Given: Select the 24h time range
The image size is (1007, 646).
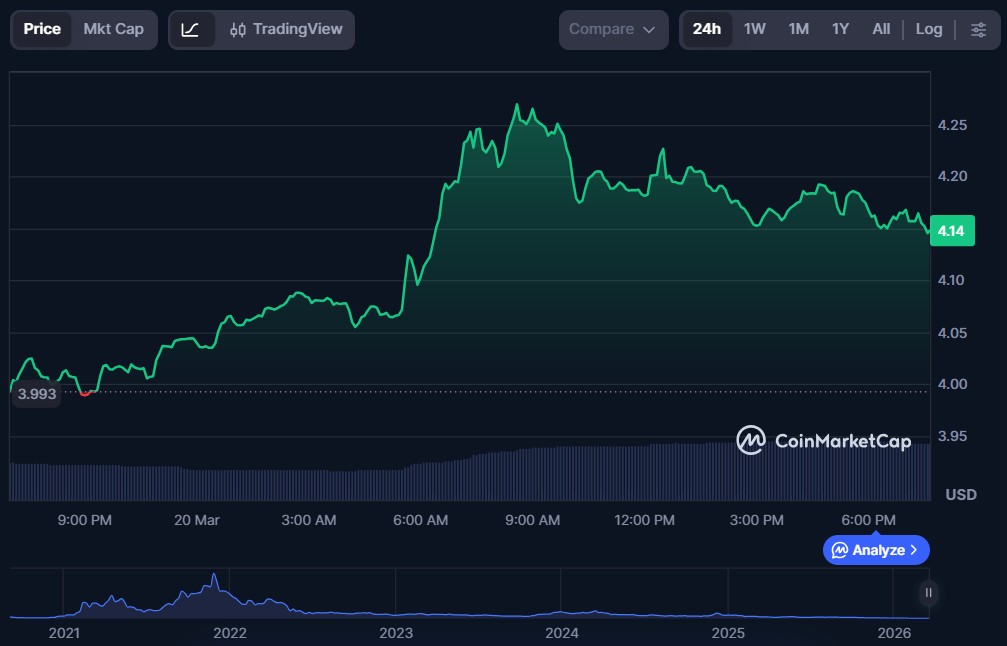Looking at the screenshot, I should tap(706, 29).
